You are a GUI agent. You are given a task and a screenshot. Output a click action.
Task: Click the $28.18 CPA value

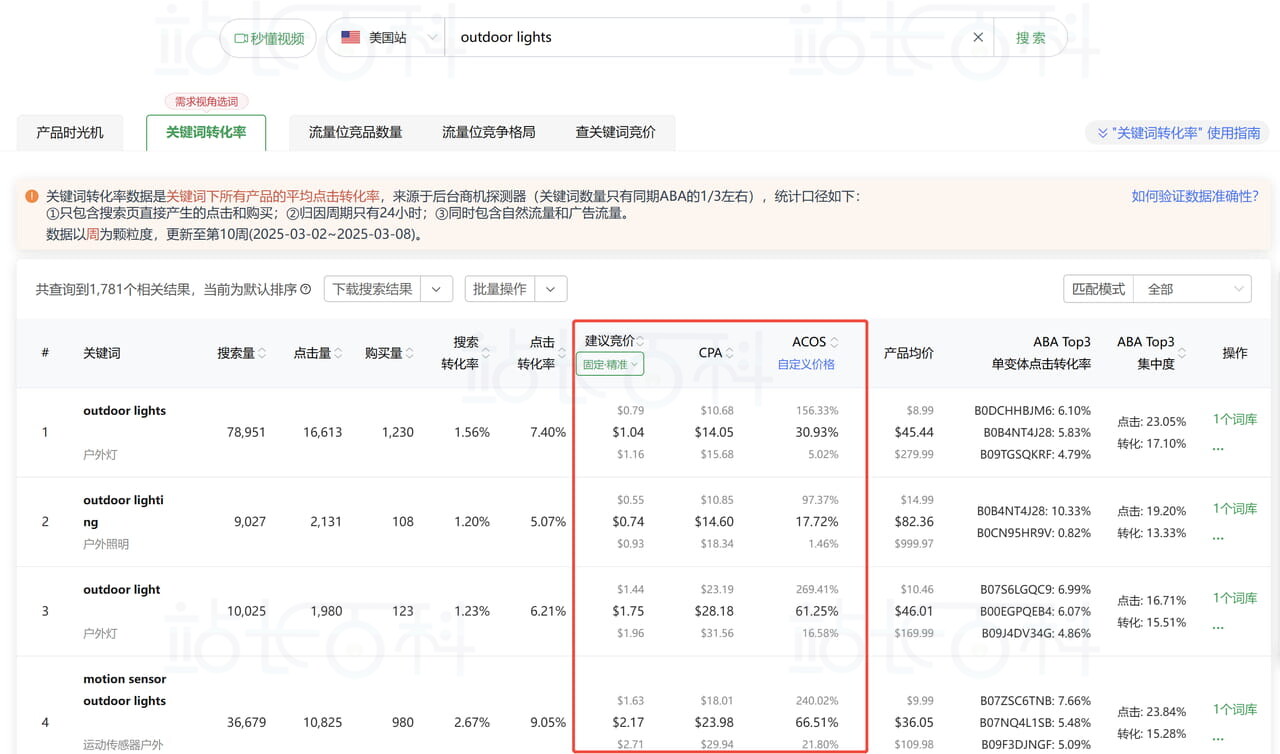tap(714, 611)
